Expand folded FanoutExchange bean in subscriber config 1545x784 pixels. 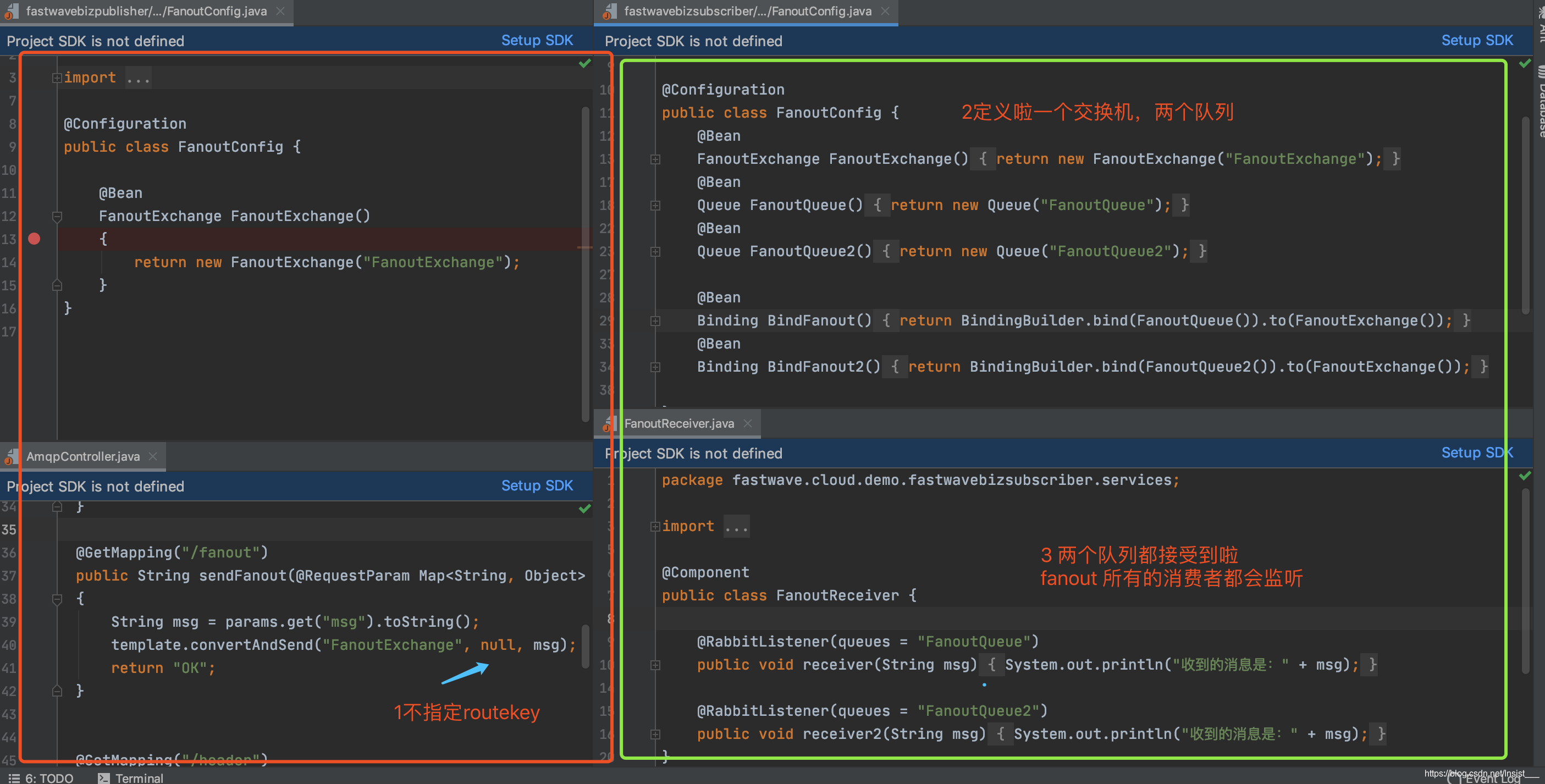[x=655, y=159]
